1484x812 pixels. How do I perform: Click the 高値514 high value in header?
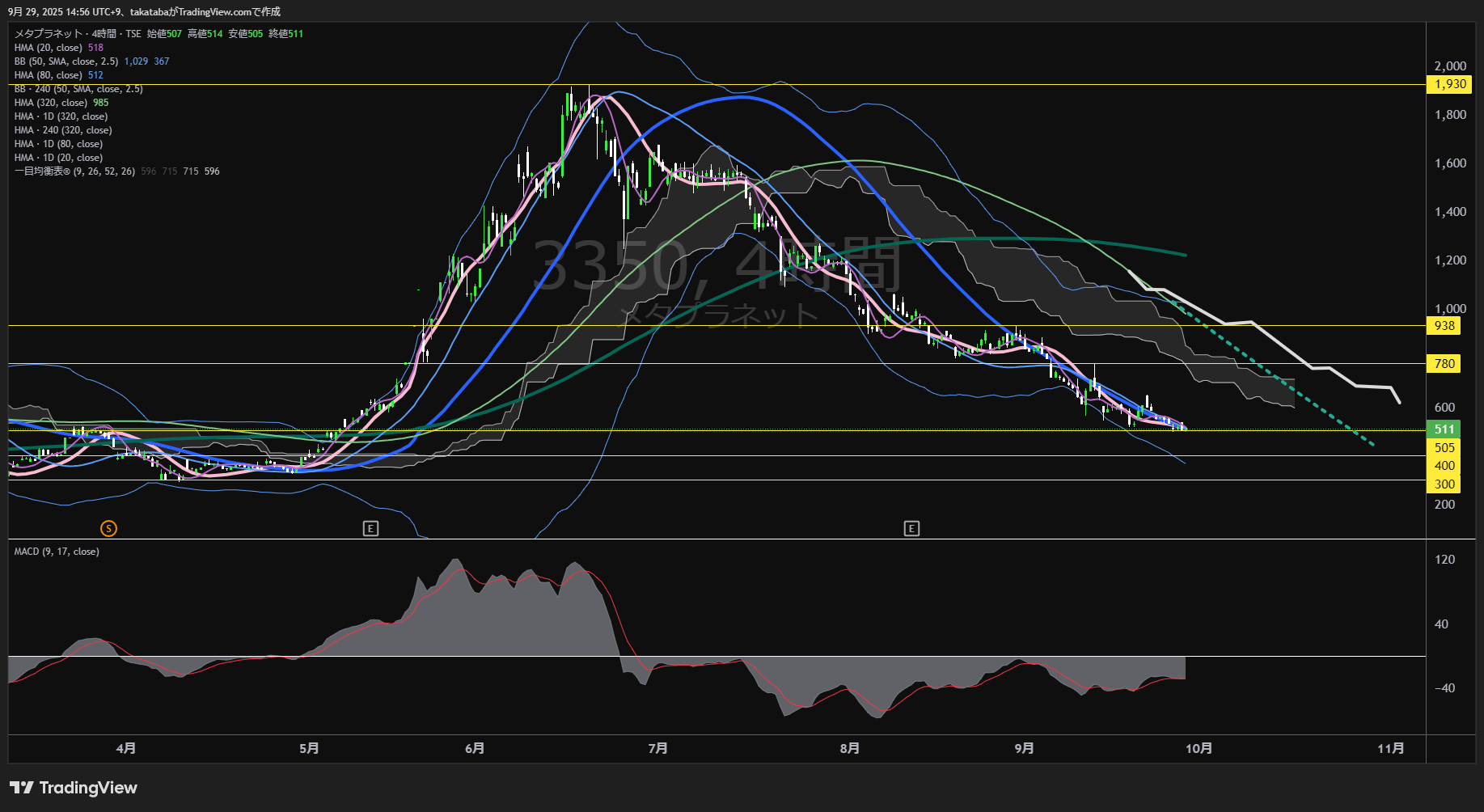[205, 34]
